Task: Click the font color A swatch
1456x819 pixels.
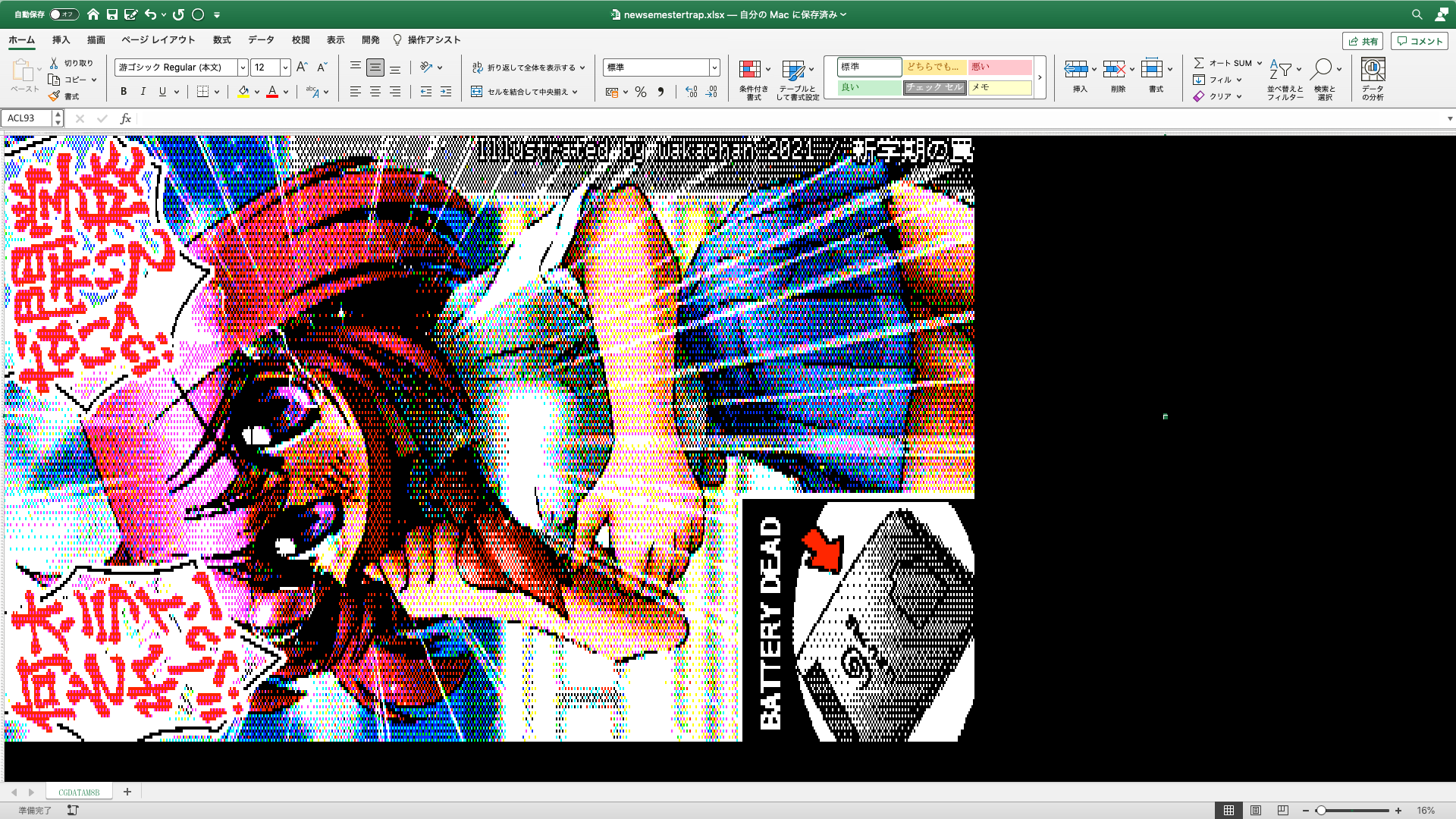Action: tap(272, 92)
